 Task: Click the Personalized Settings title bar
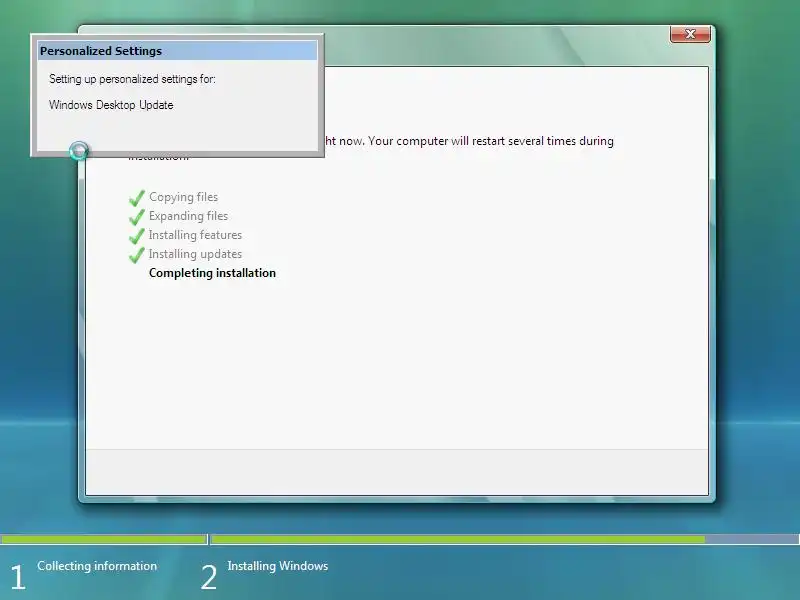(177, 51)
